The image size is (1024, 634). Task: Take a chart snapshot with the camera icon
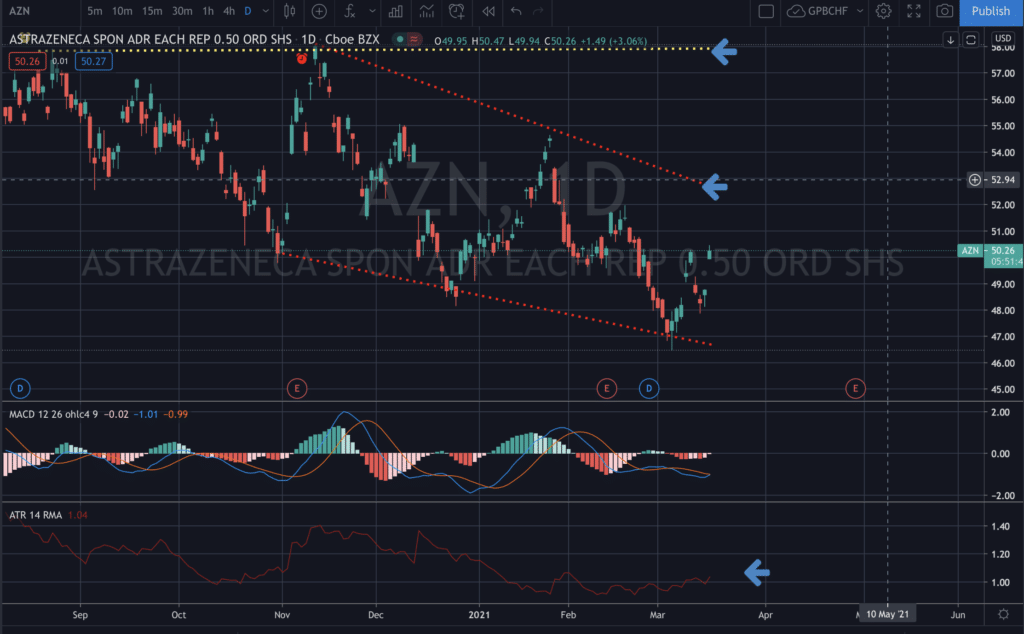(944, 11)
